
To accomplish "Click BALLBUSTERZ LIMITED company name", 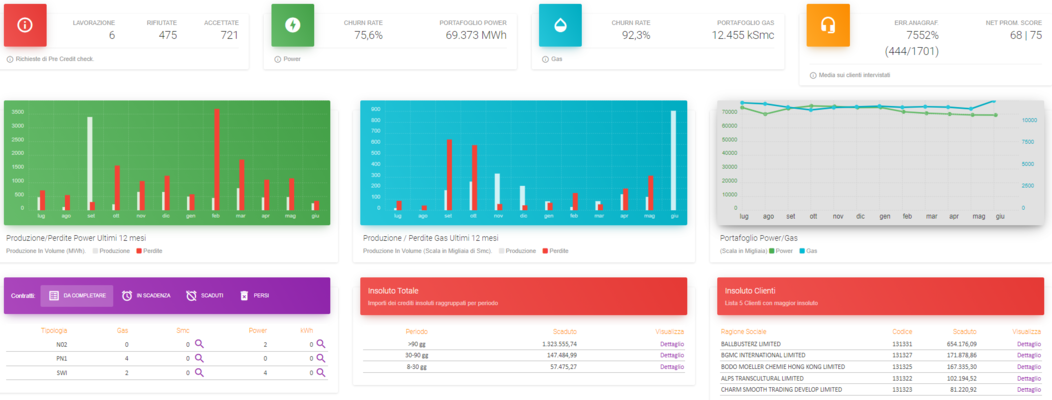I will [x=751, y=344].
